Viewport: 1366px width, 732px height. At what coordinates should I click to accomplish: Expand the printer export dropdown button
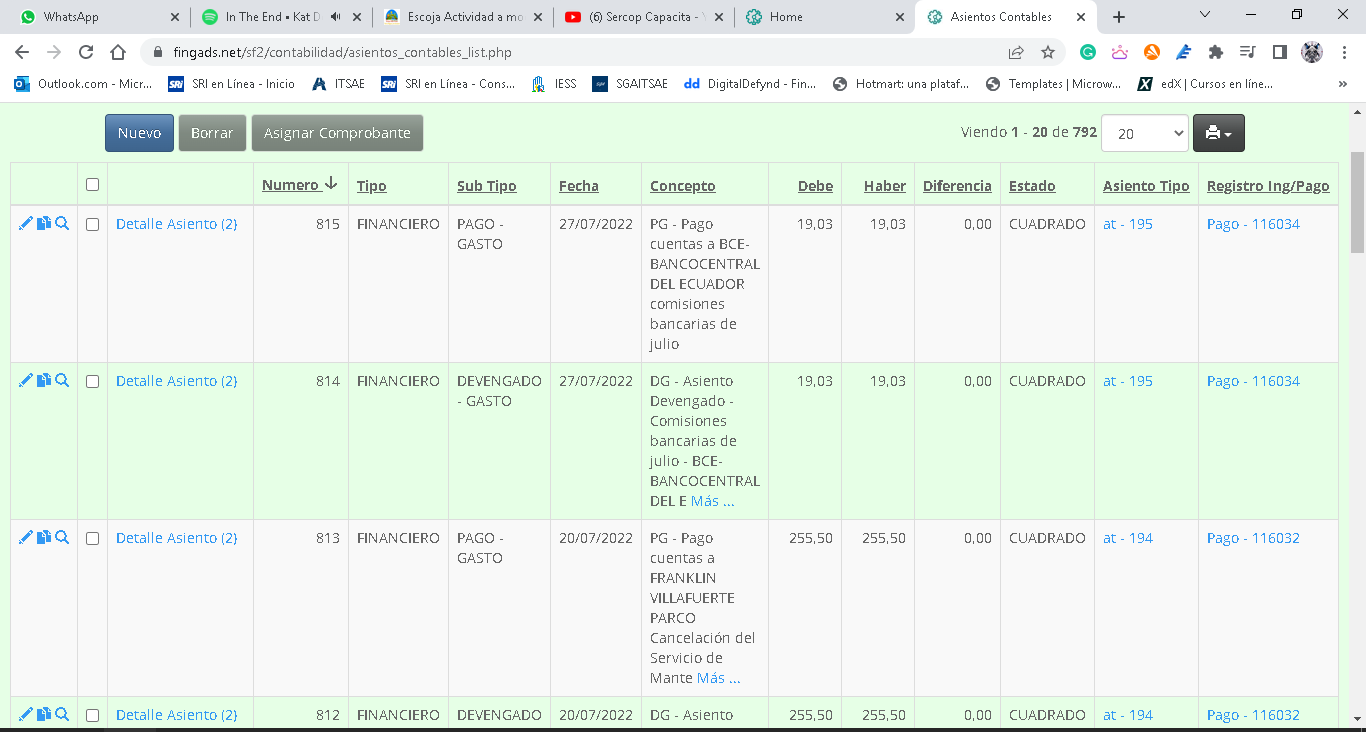pyautogui.click(x=1218, y=133)
